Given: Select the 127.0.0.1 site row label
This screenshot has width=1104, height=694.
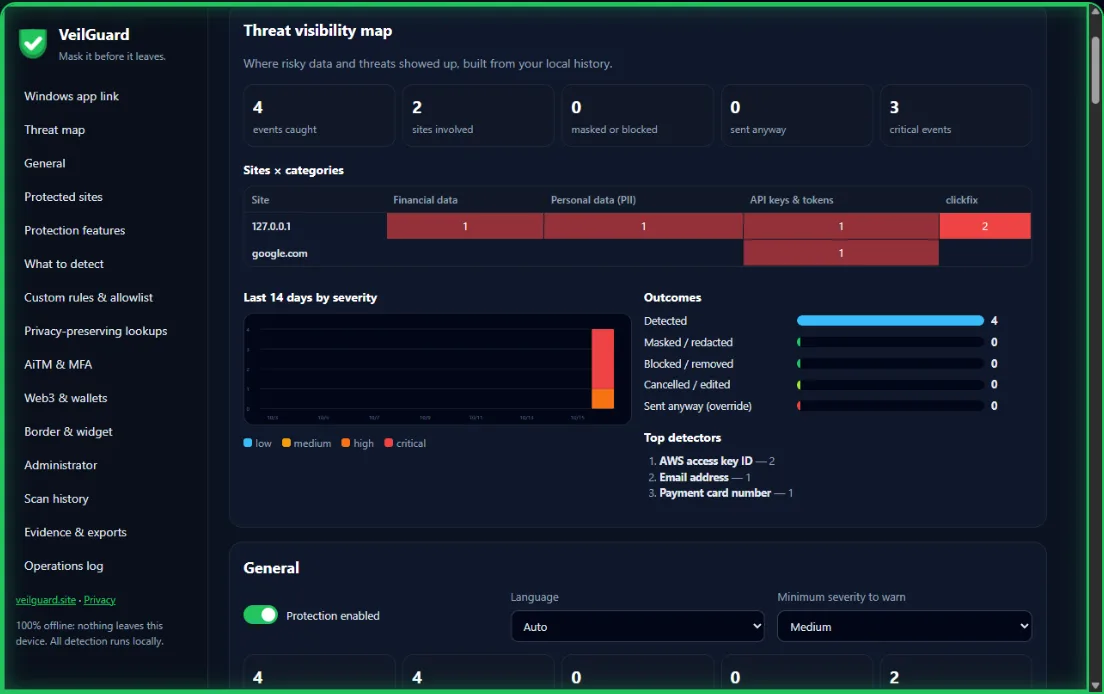Looking at the screenshot, I should 271,227.
